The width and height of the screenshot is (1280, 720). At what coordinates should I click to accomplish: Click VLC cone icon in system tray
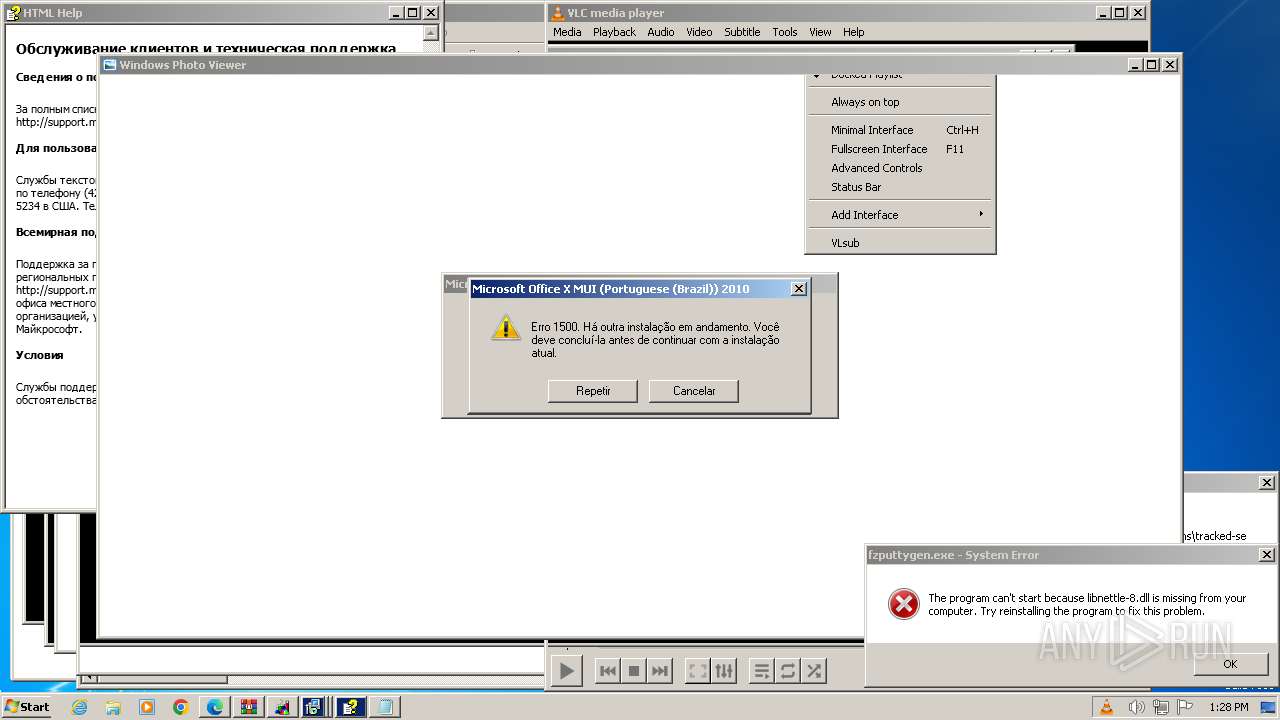[x=1106, y=707]
